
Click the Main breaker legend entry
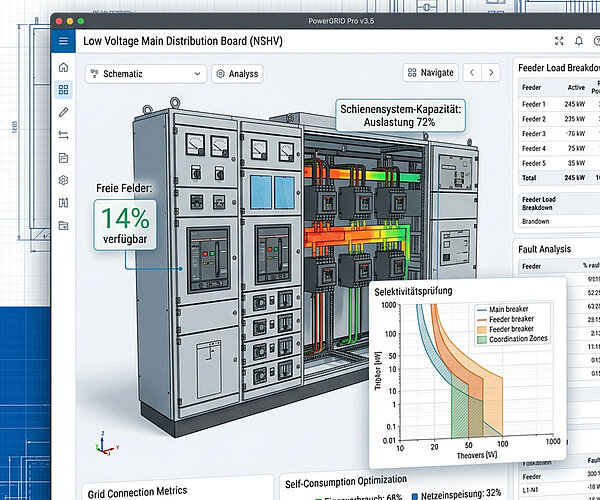pos(503,309)
